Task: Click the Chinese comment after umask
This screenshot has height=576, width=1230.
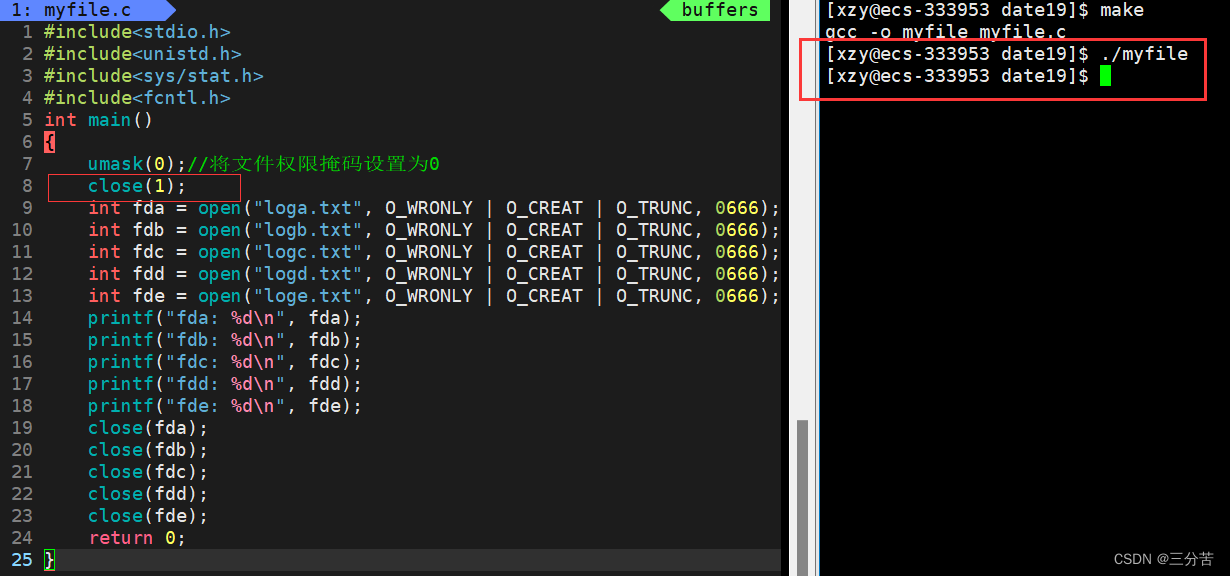Action: pos(314,164)
